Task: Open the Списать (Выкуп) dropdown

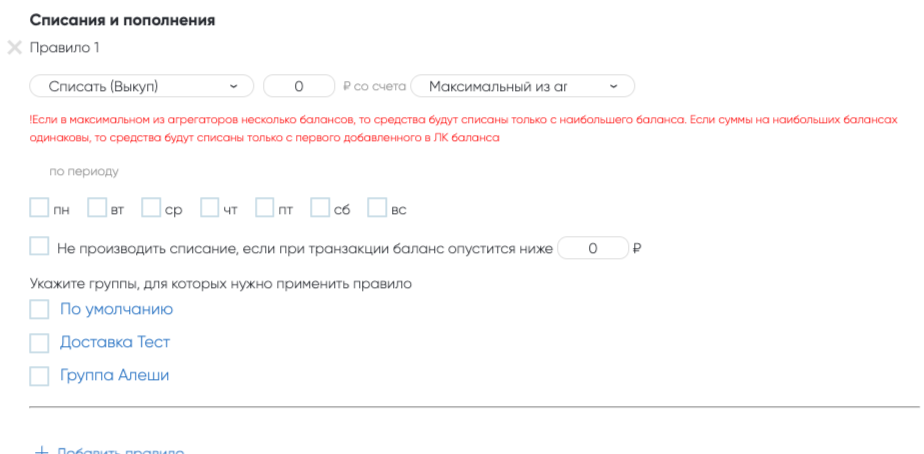Action: tap(142, 86)
